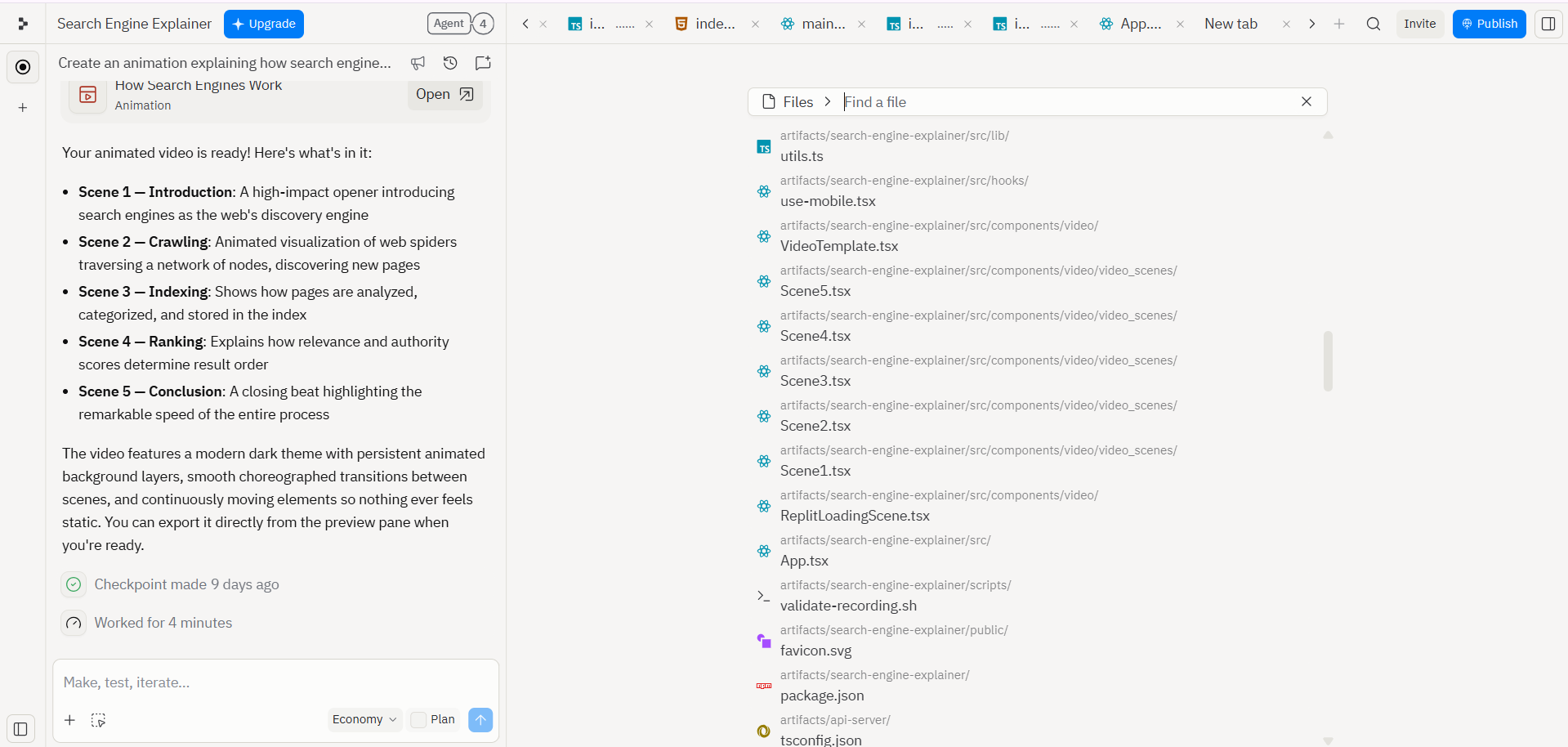Click the favicon.svg file icon
The image size is (1568, 747).
(763, 641)
